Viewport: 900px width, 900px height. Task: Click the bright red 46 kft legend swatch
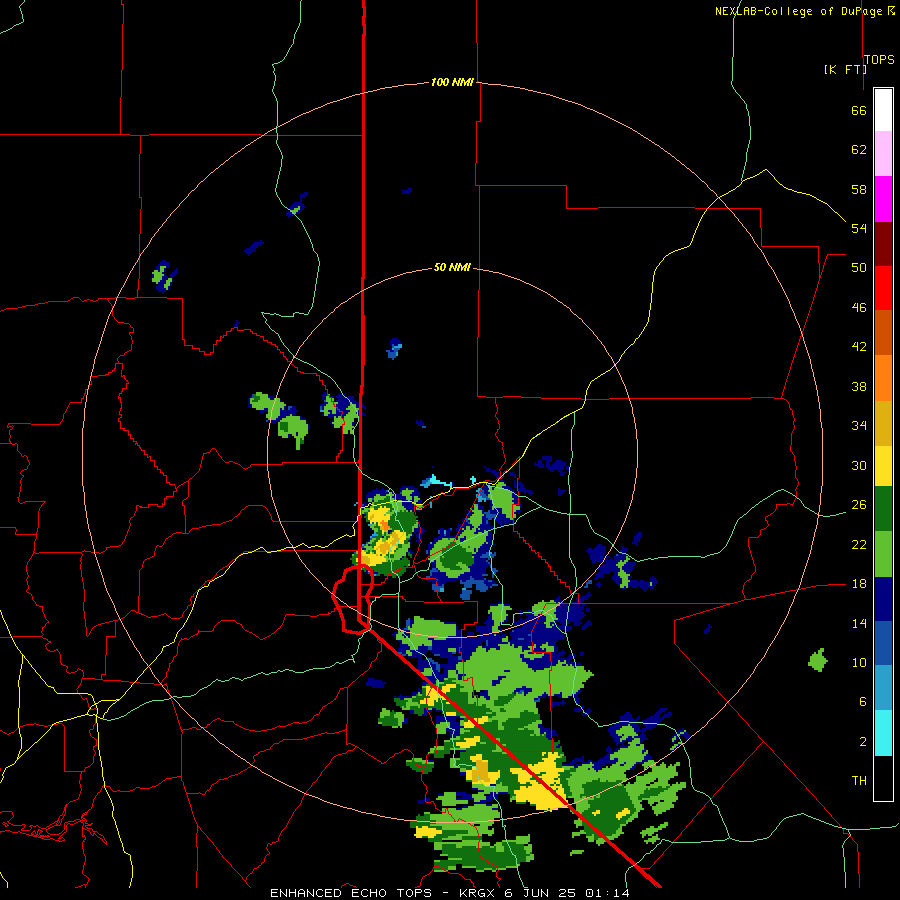(883, 288)
